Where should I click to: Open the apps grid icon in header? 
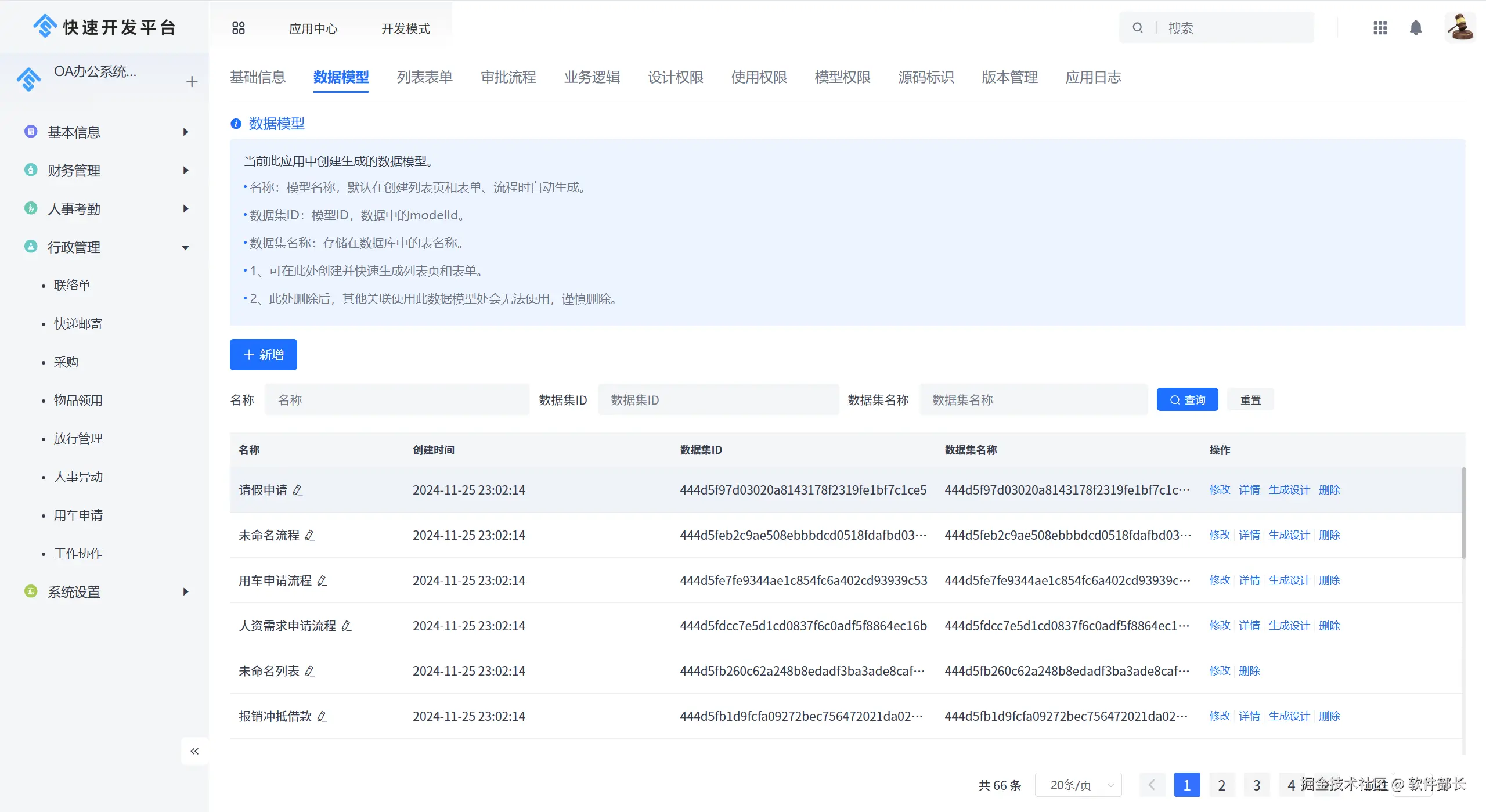pos(1380,28)
